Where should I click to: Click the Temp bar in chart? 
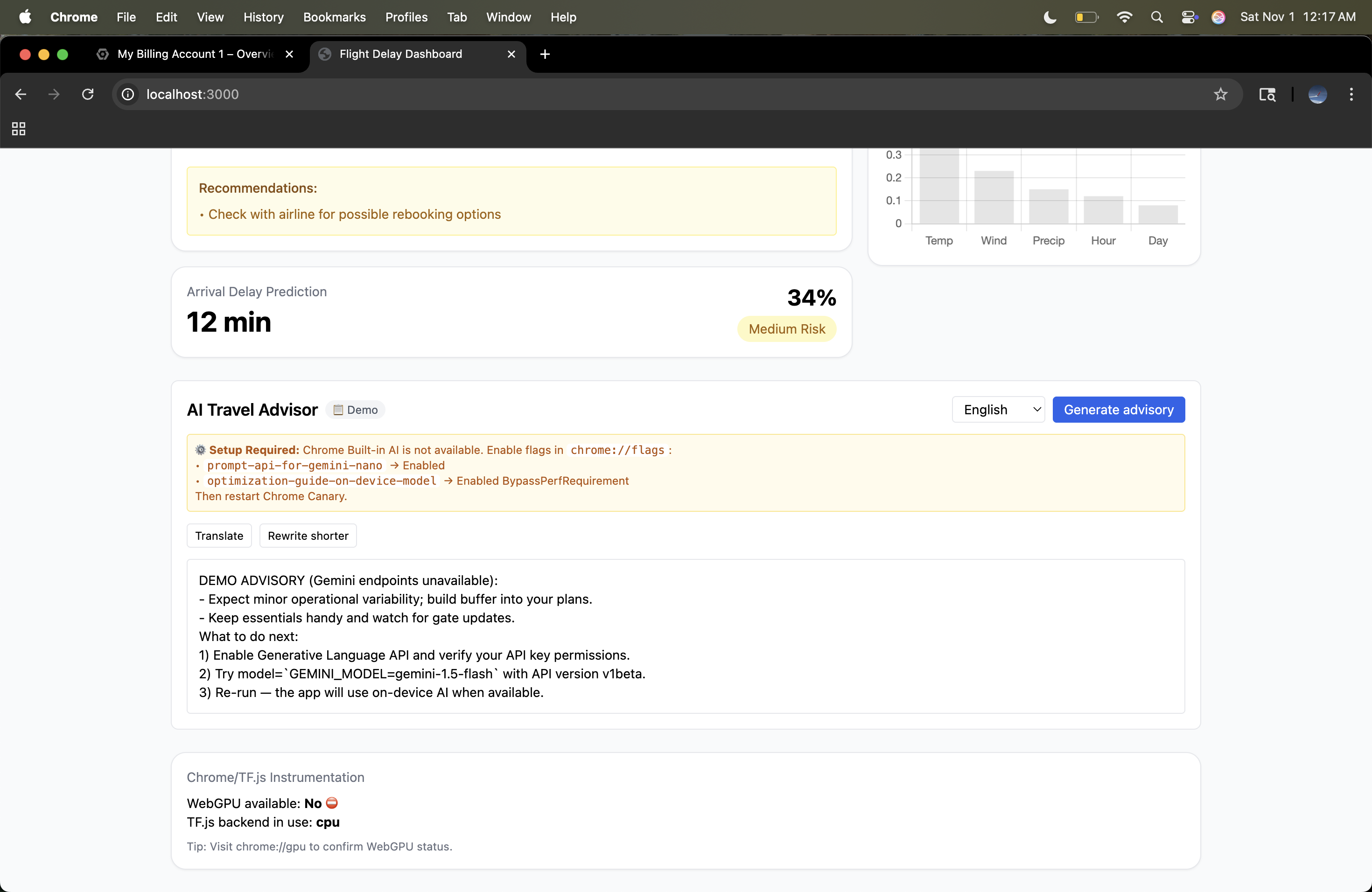point(939,187)
